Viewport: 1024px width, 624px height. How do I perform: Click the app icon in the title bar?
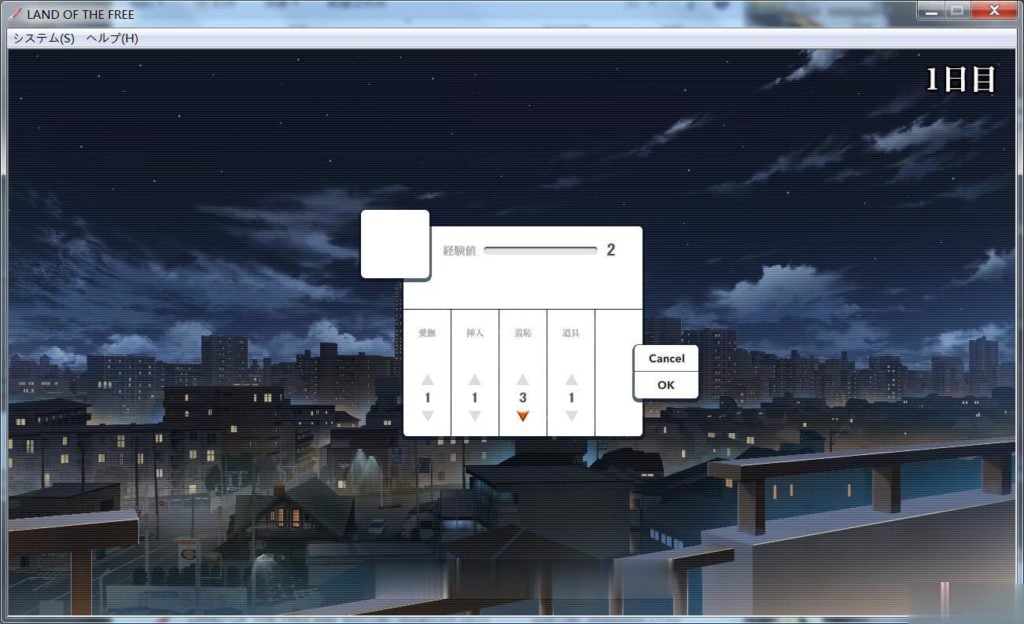15,14
